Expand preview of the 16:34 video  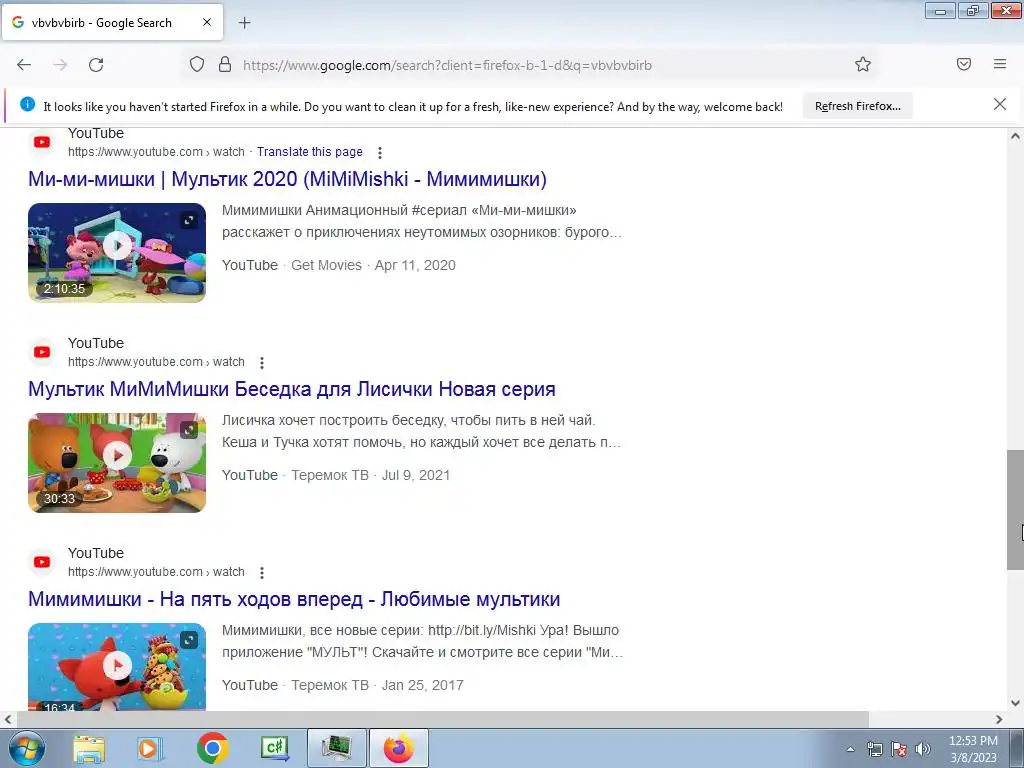(x=189, y=640)
